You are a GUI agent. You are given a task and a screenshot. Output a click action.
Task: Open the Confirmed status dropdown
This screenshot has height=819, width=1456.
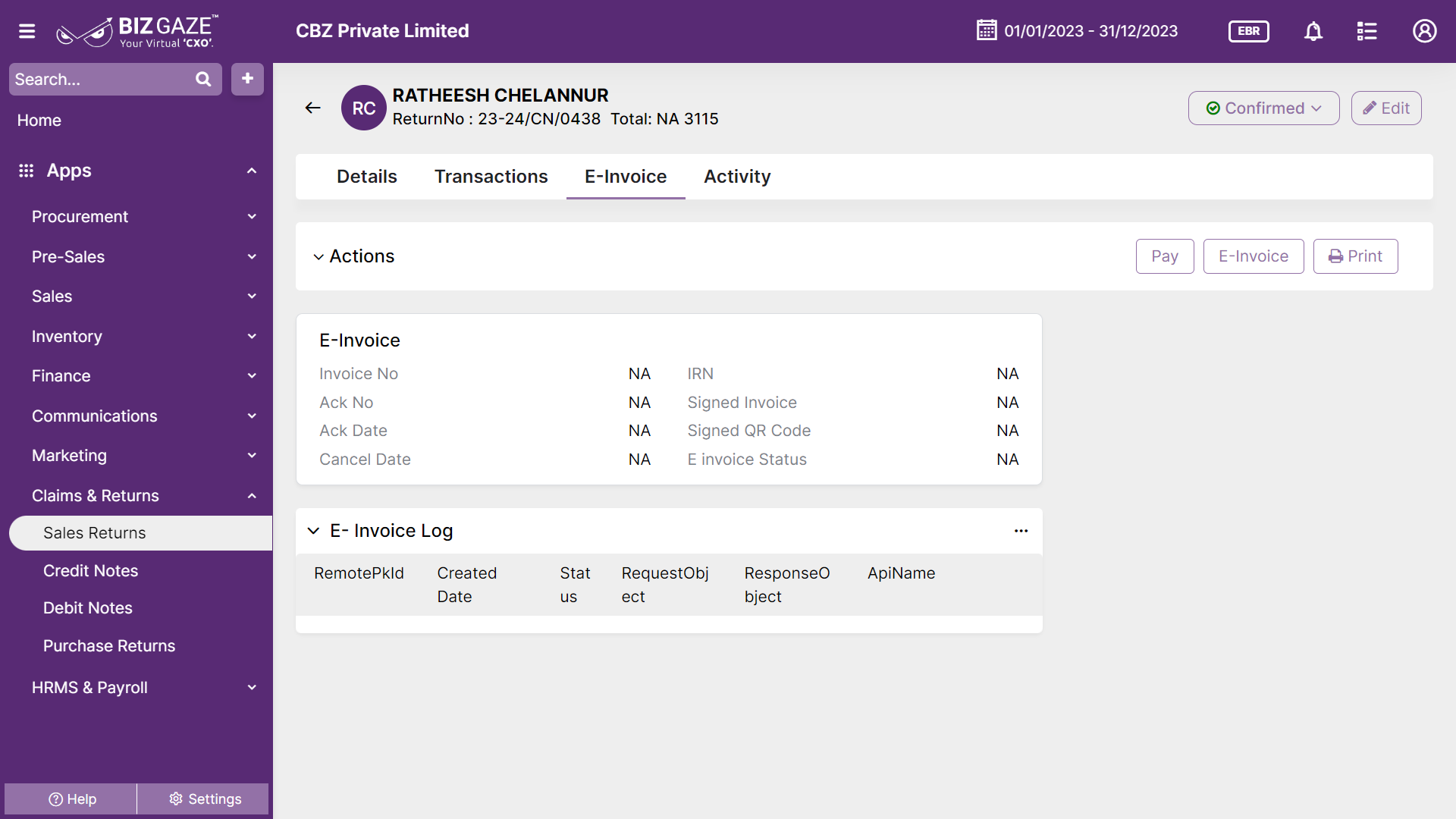(1263, 108)
